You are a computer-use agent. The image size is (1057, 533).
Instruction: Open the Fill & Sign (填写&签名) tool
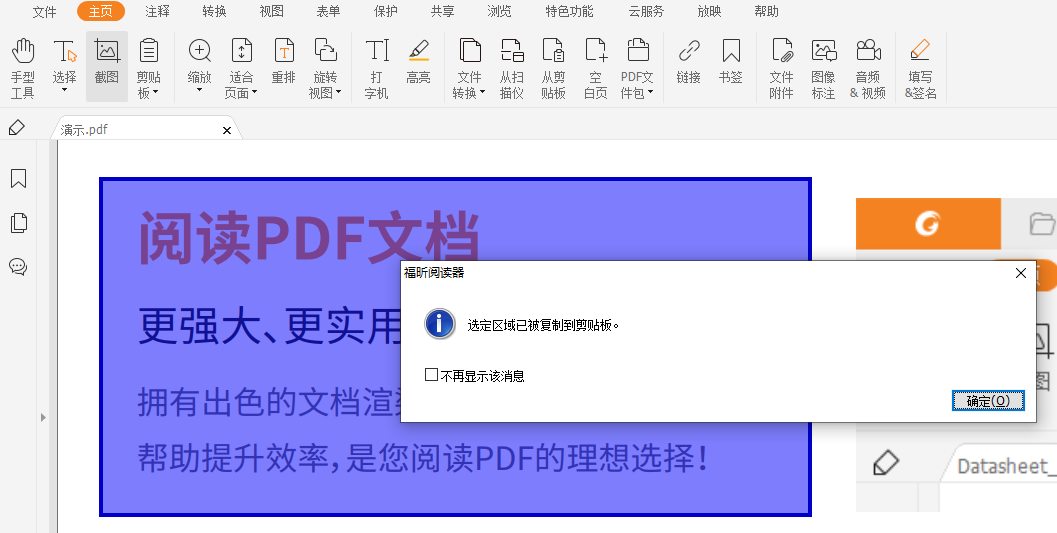[920, 68]
